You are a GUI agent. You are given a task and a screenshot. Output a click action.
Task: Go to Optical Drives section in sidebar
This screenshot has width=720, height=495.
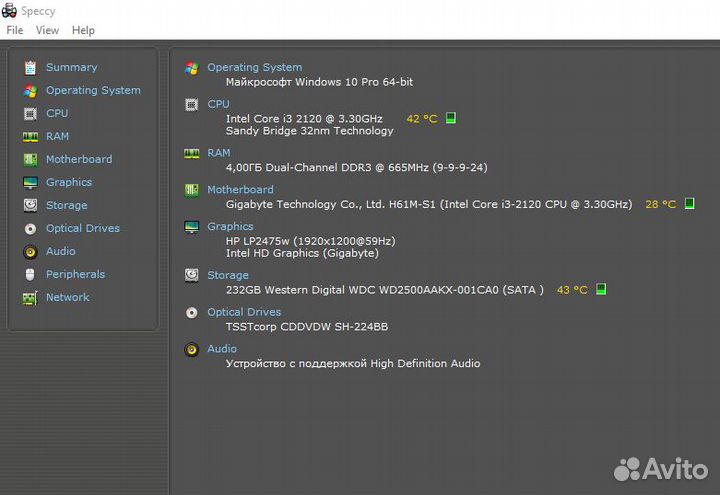[83, 228]
